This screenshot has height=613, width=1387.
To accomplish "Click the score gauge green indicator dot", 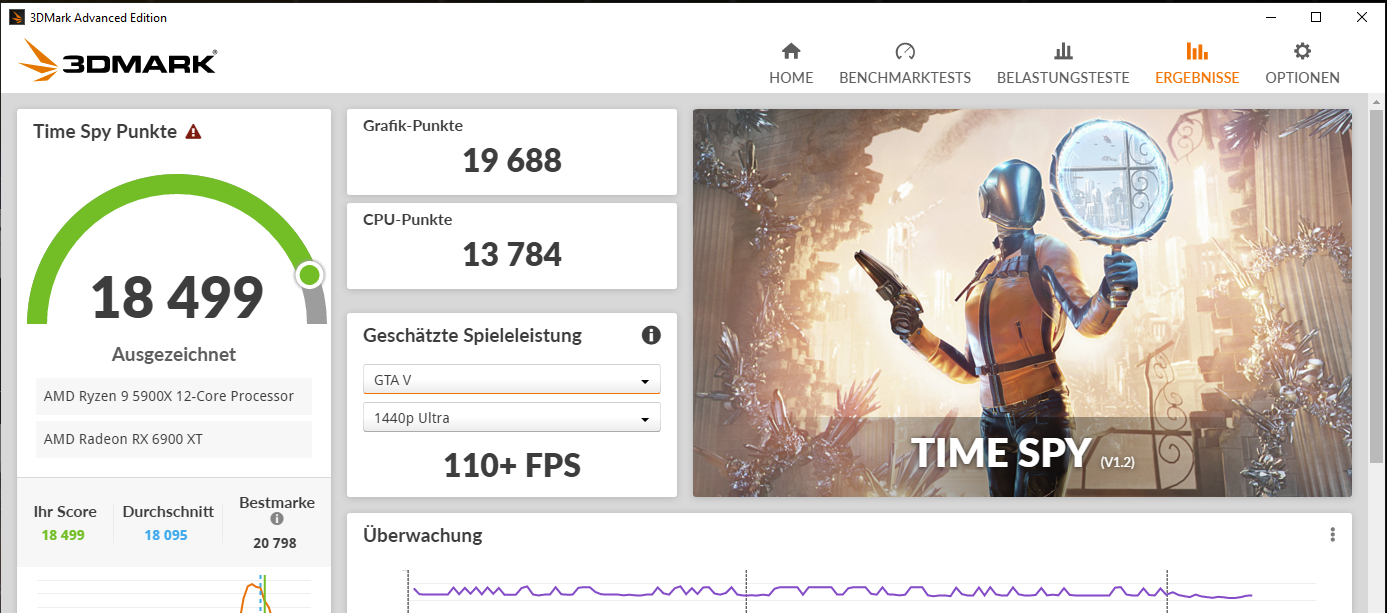I will click(x=310, y=275).
